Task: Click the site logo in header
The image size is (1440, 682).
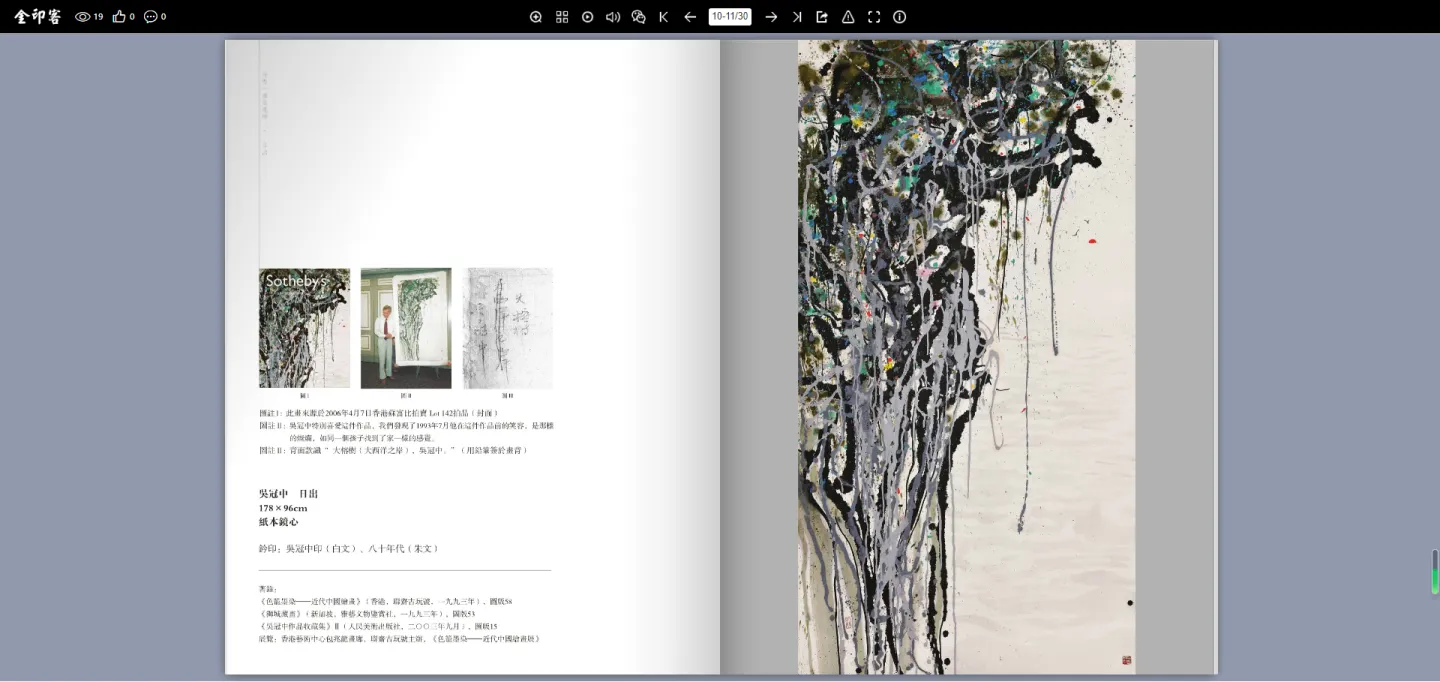Action: tap(38, 16)
